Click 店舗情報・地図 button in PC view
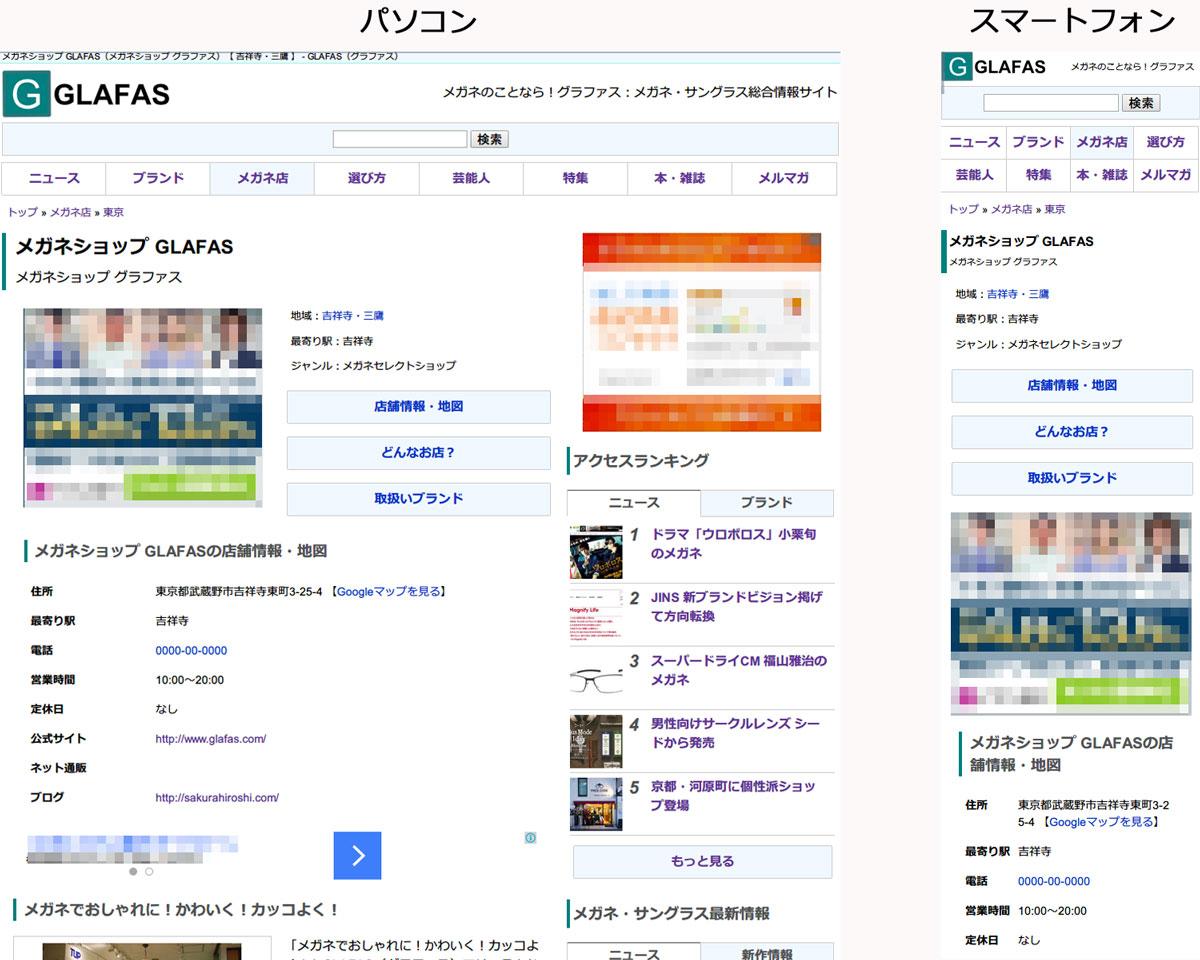This screenshot has width=1200, height=960. pos(418,407)
